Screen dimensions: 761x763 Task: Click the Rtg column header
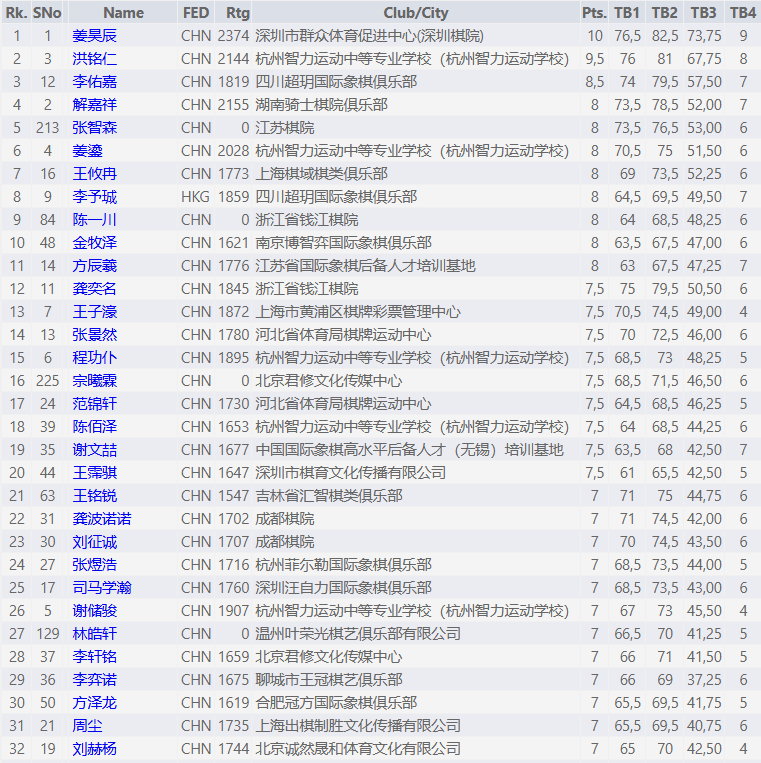click(x=238, y=13)
